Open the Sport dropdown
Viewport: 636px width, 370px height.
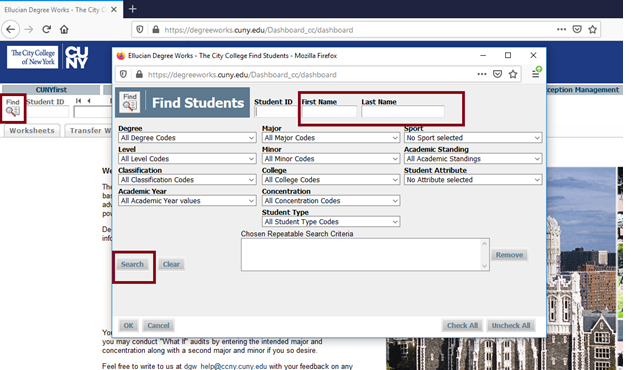point(473,138)
